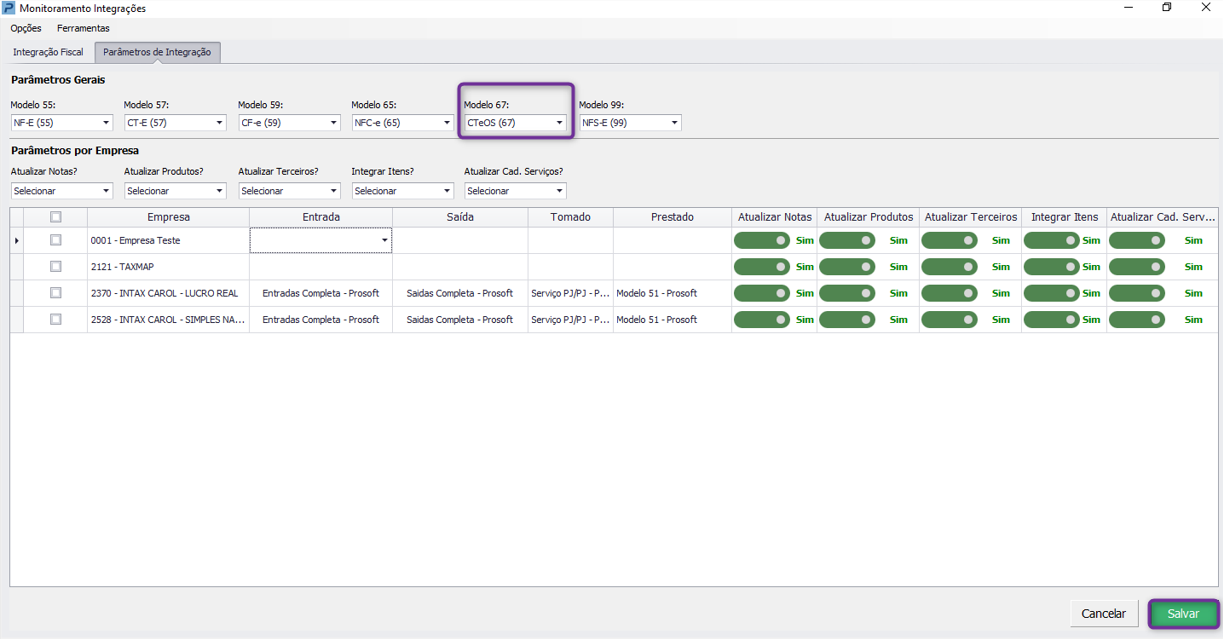Click the Entrada column header

(321, 217)
